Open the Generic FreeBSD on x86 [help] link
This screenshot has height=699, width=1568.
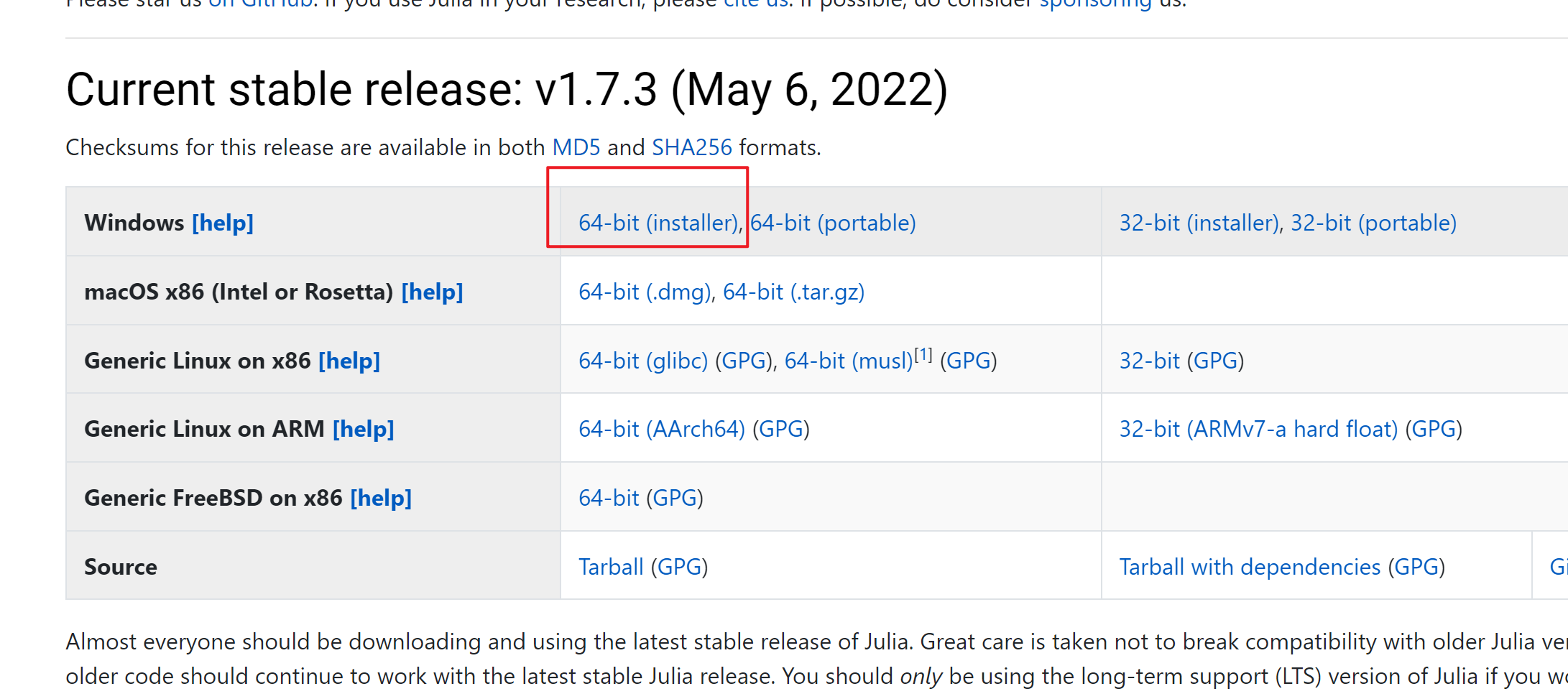pyautogui.click(x=381, y=498)
